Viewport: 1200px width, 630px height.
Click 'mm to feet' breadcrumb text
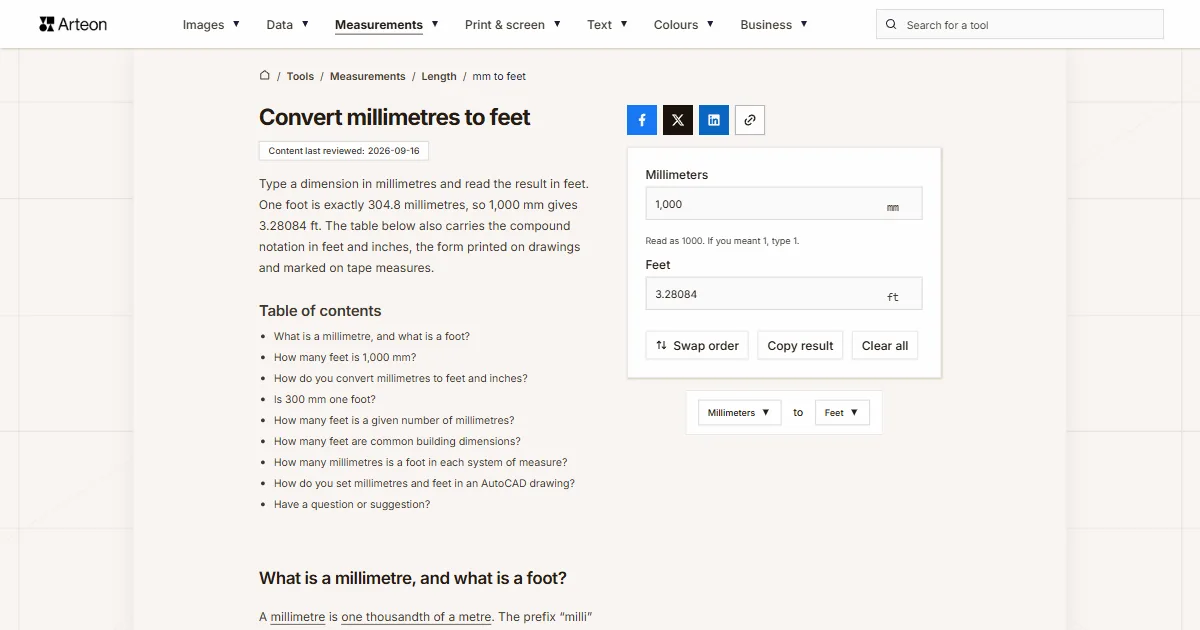pyautogui.click(x=499, y=76)
